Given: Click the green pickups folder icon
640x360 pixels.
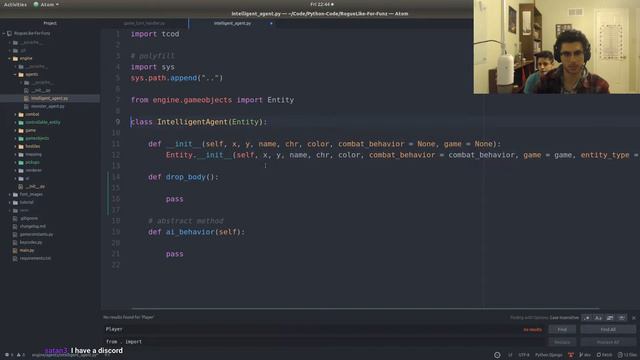Looking at the screenshot, I should pyautogui.click(x=21, y=162).
